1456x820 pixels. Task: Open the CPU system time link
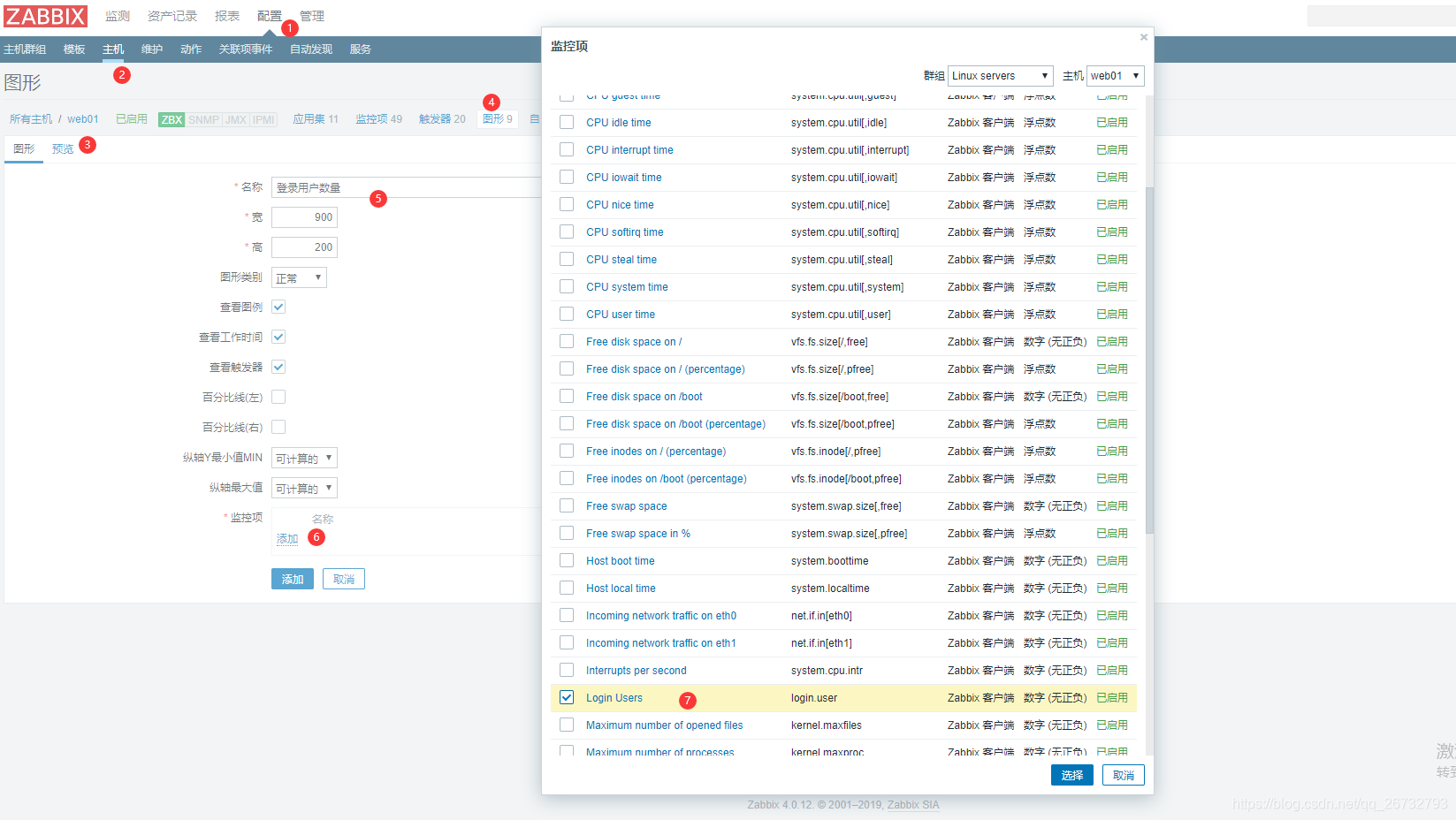point(627,287)
